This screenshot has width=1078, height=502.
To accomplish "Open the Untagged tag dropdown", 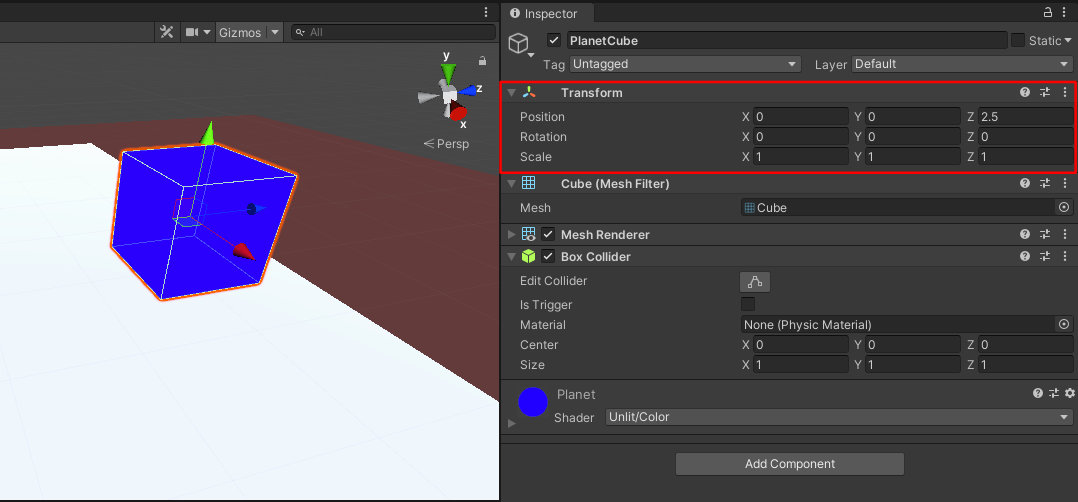I will pyautogui.click(x=685, y=64).
